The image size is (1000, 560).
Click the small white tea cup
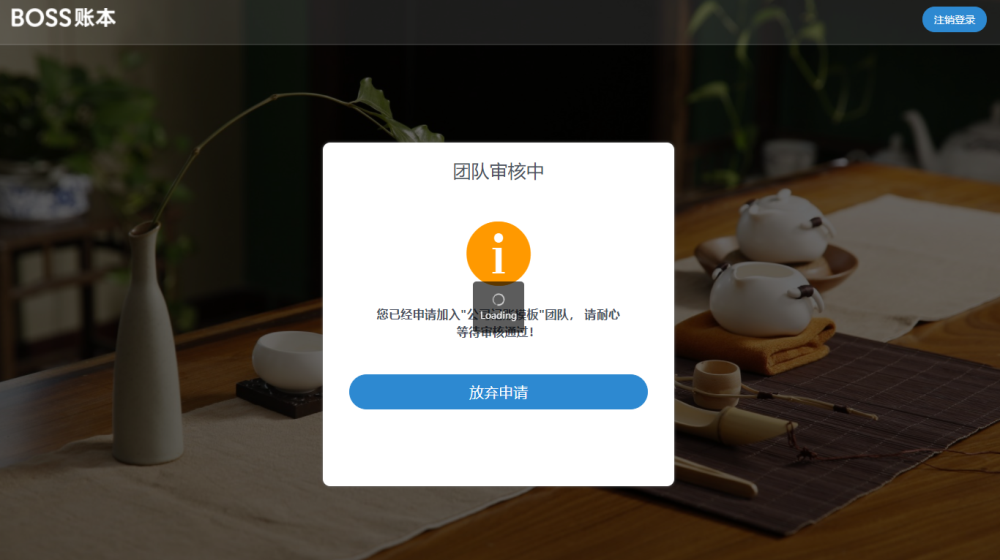[288, 360]
